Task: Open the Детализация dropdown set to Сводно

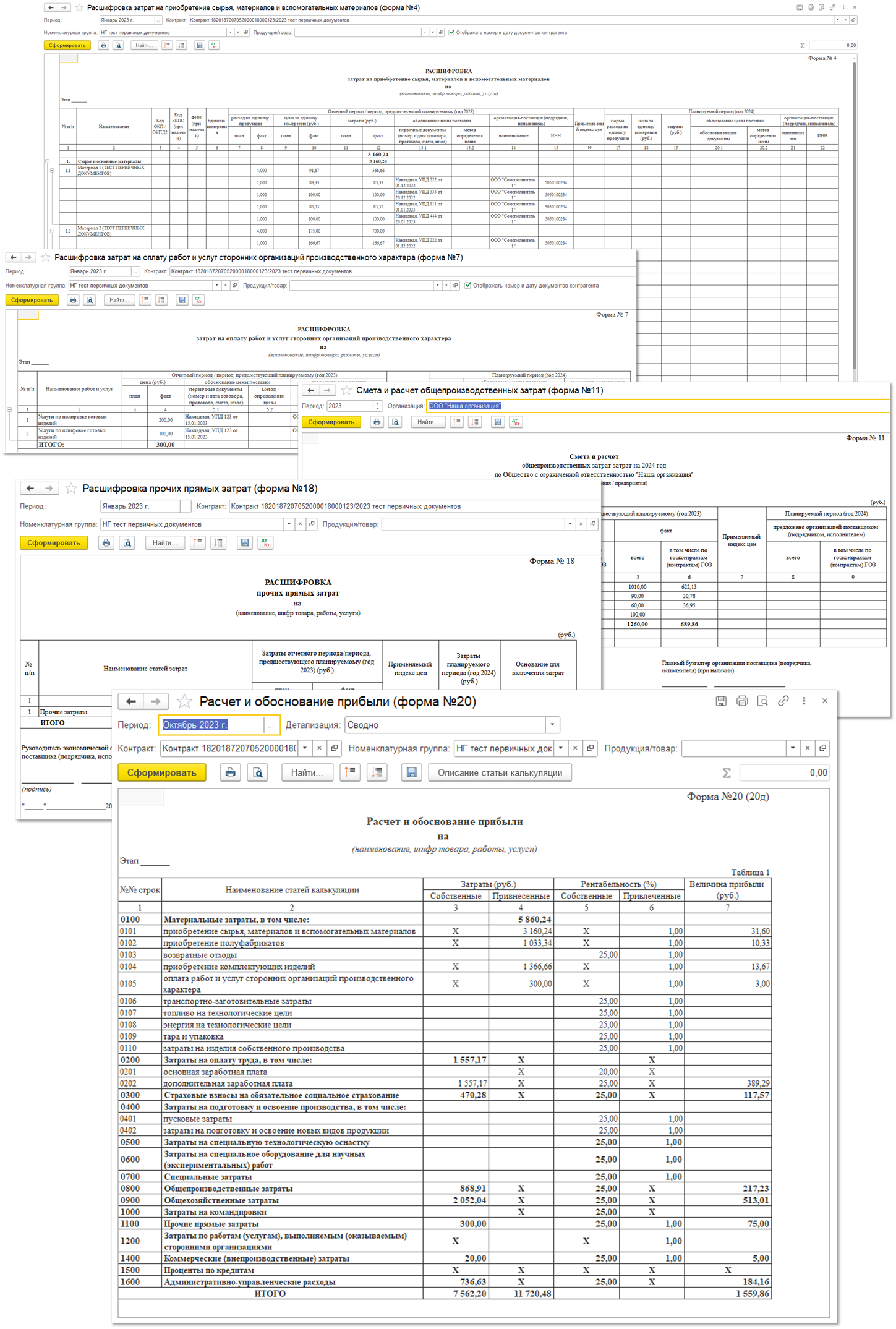Action: pos(552,725)
